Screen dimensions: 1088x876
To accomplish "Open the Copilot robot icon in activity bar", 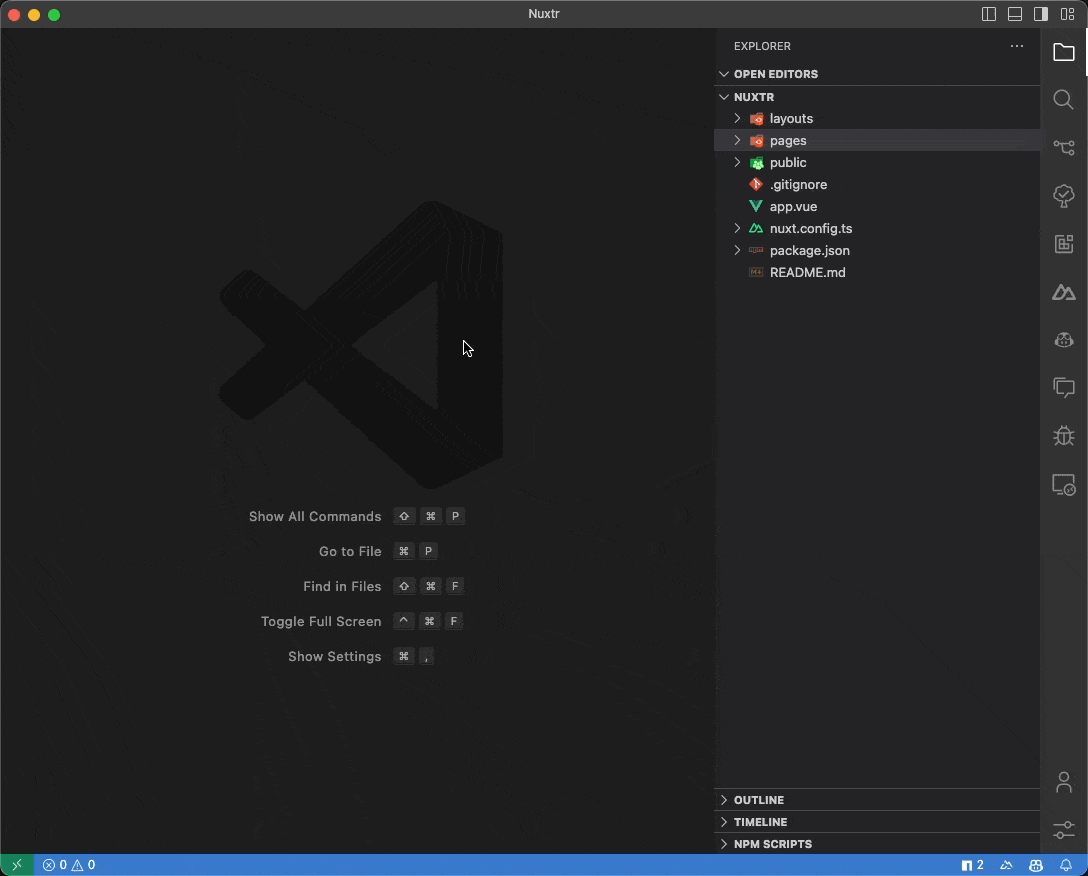I will (x=1063, y=340).
